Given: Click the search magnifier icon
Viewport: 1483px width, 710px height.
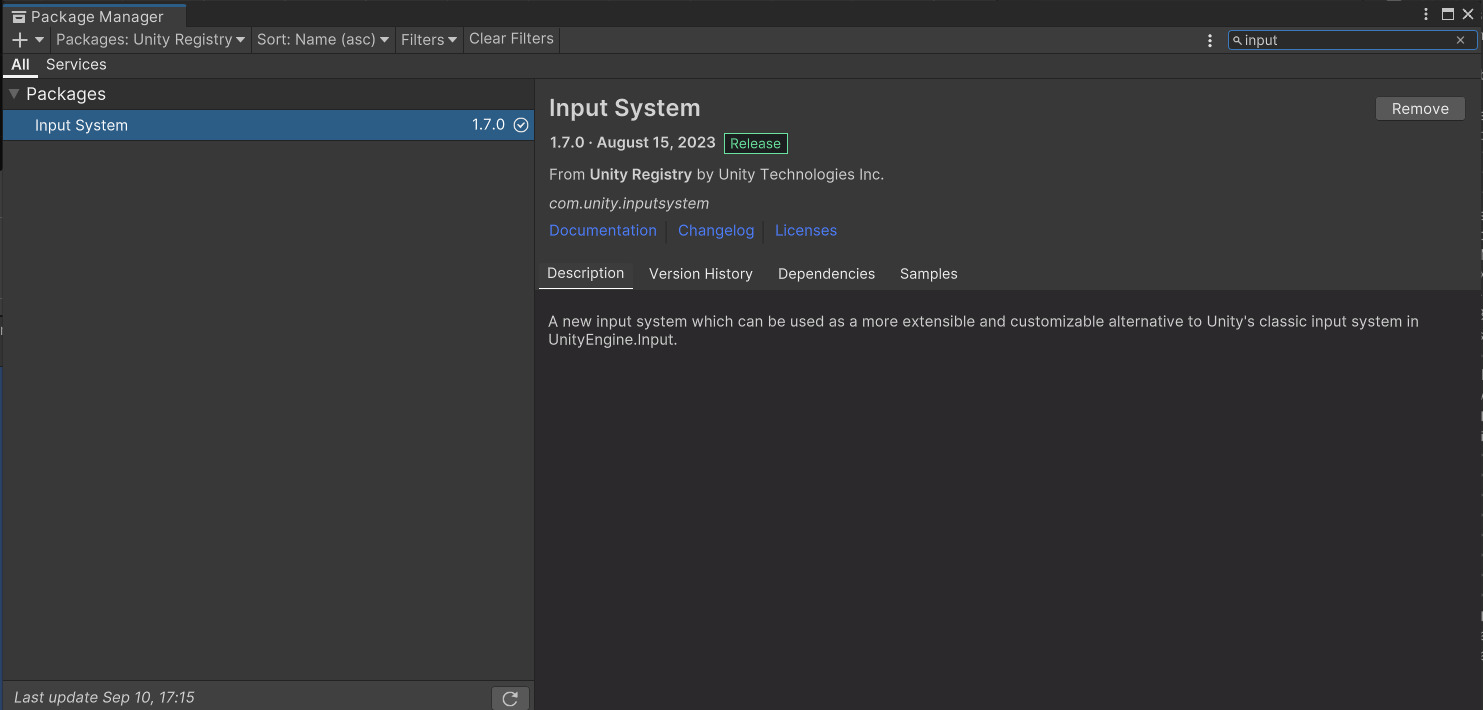Looking at the screenshot, I should 1237,41.
